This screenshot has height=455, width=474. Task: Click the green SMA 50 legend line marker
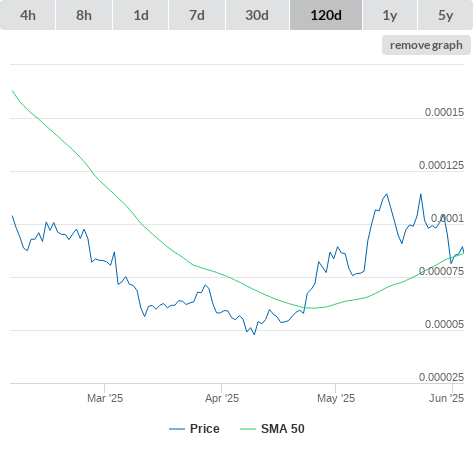[x=248, y=429]
